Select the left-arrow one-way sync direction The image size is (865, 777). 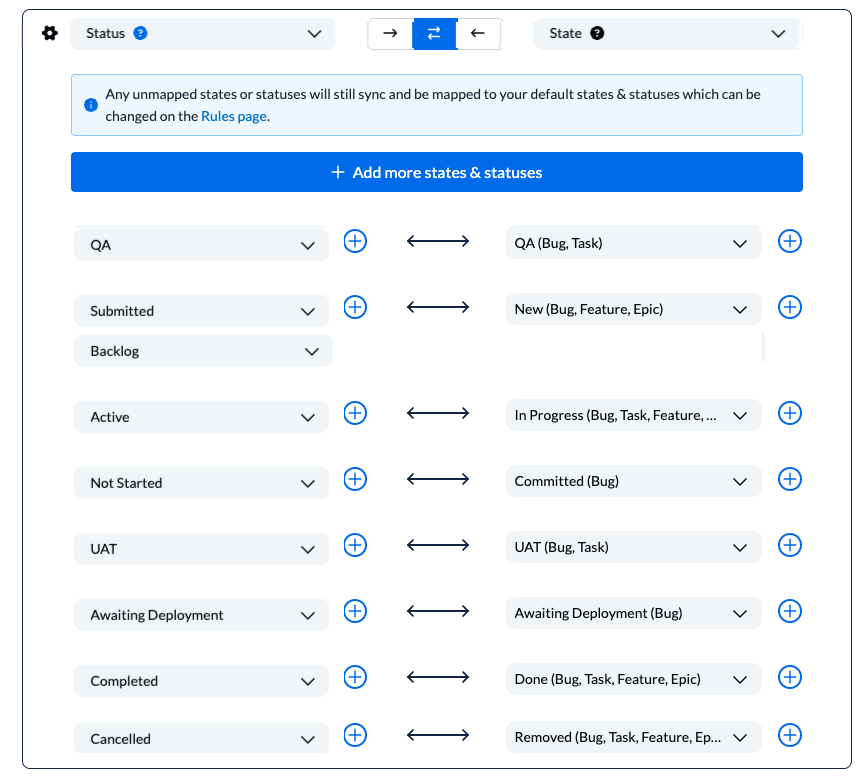click(x=478, y=34)
